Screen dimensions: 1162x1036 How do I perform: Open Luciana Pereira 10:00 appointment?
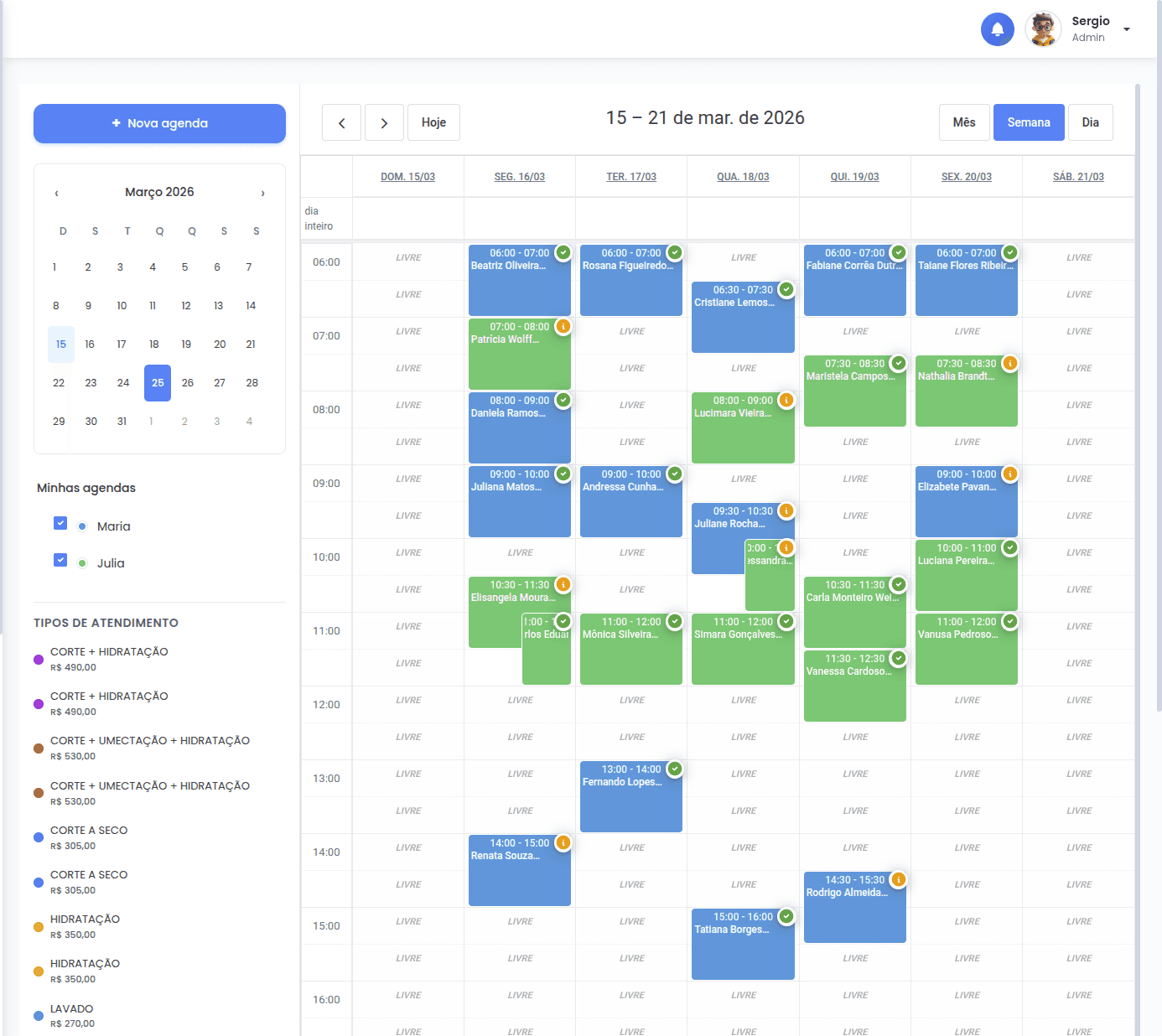pyautogui.click(x=967, y=575)
